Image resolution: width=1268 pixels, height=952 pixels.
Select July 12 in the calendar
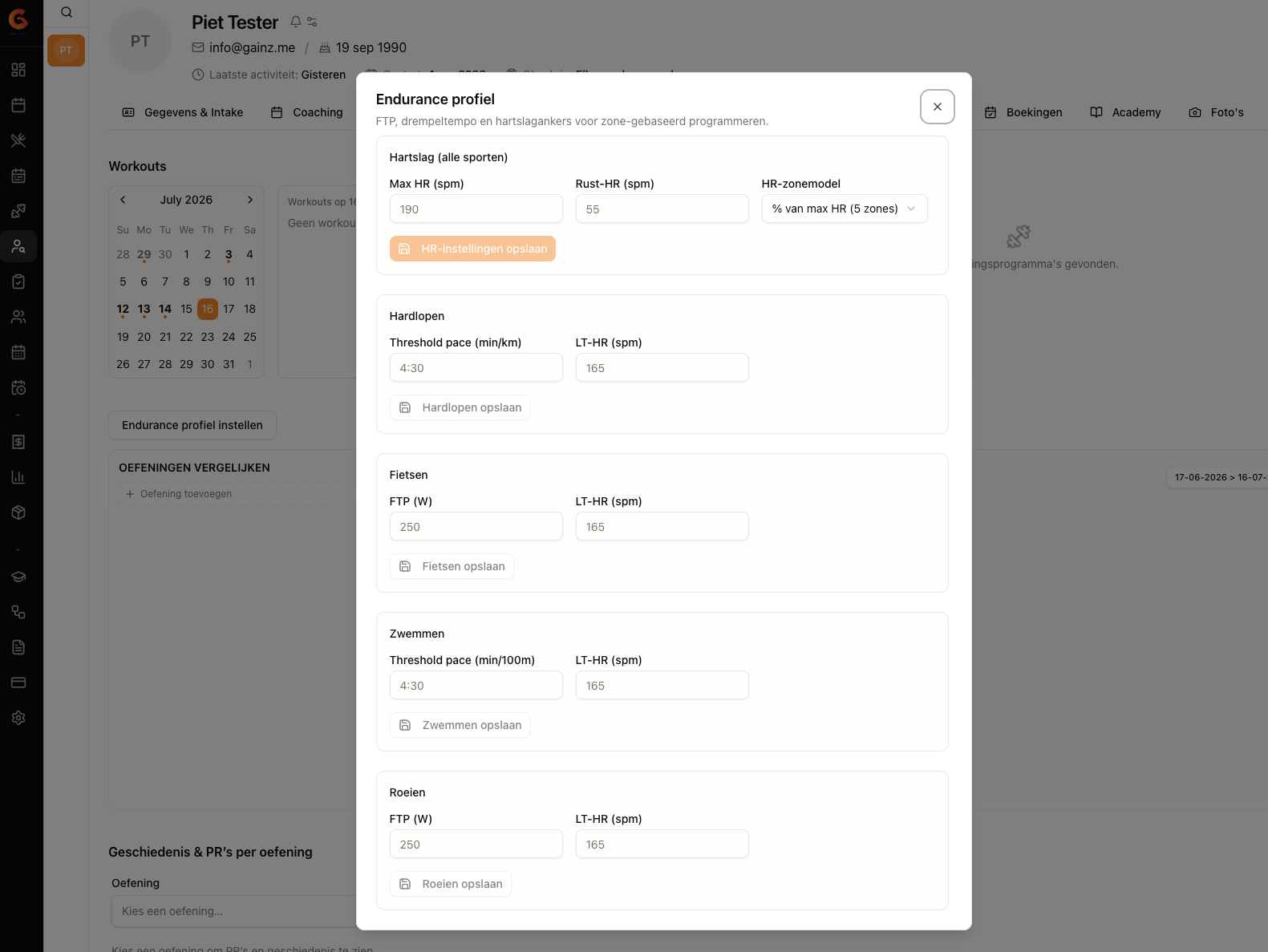coord(123,309)
